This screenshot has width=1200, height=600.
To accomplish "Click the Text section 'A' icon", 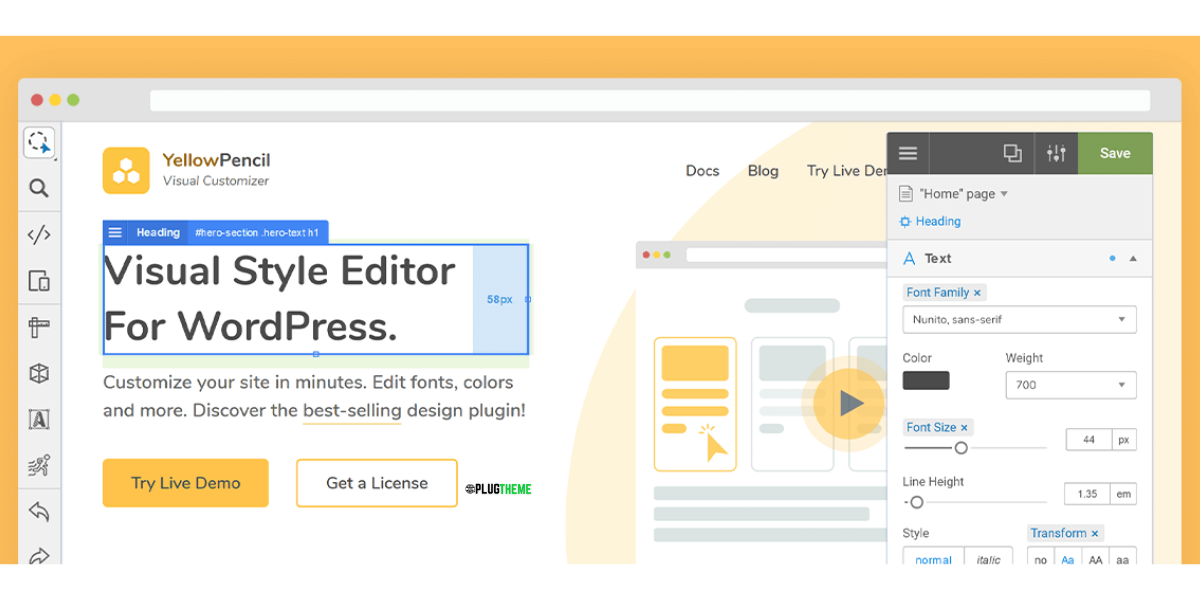I will pos(909,258).
